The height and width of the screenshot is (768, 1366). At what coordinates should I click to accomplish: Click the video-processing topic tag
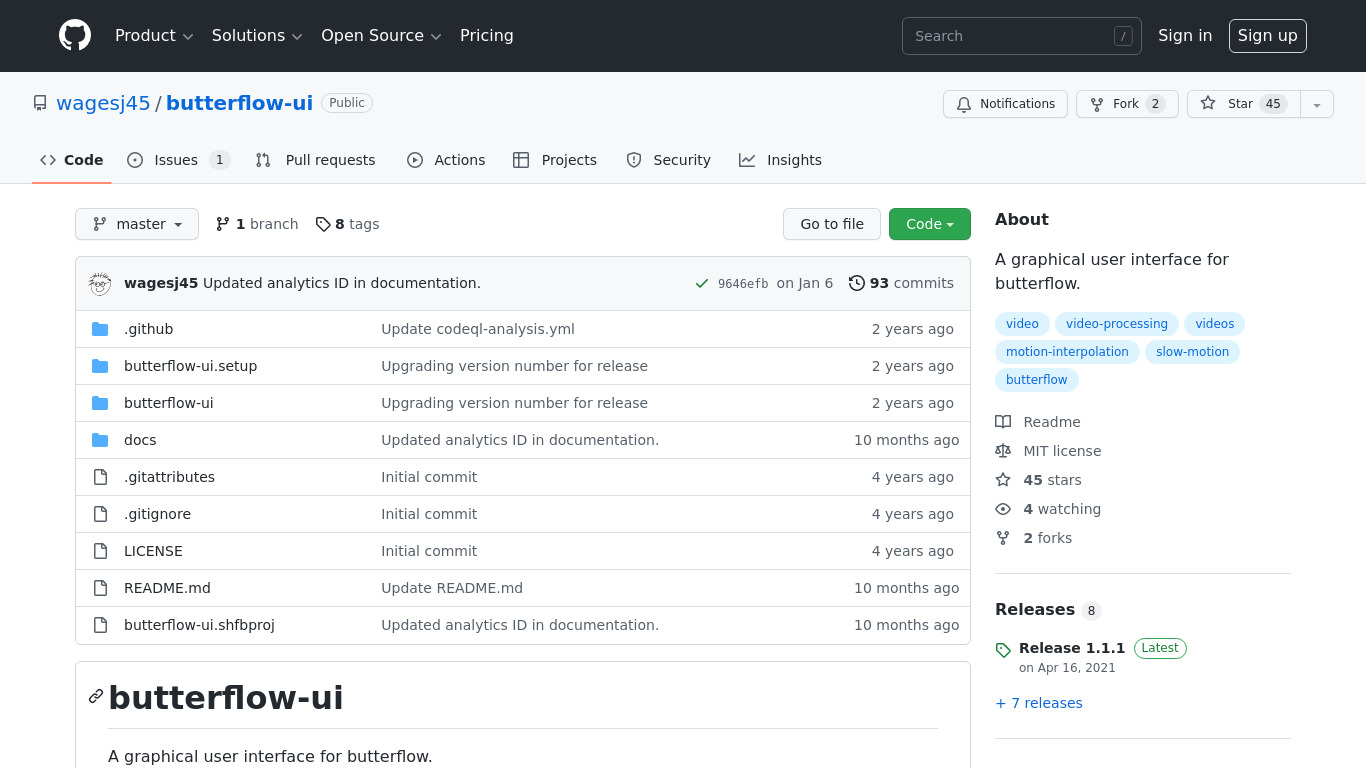tap(1117, 324)
